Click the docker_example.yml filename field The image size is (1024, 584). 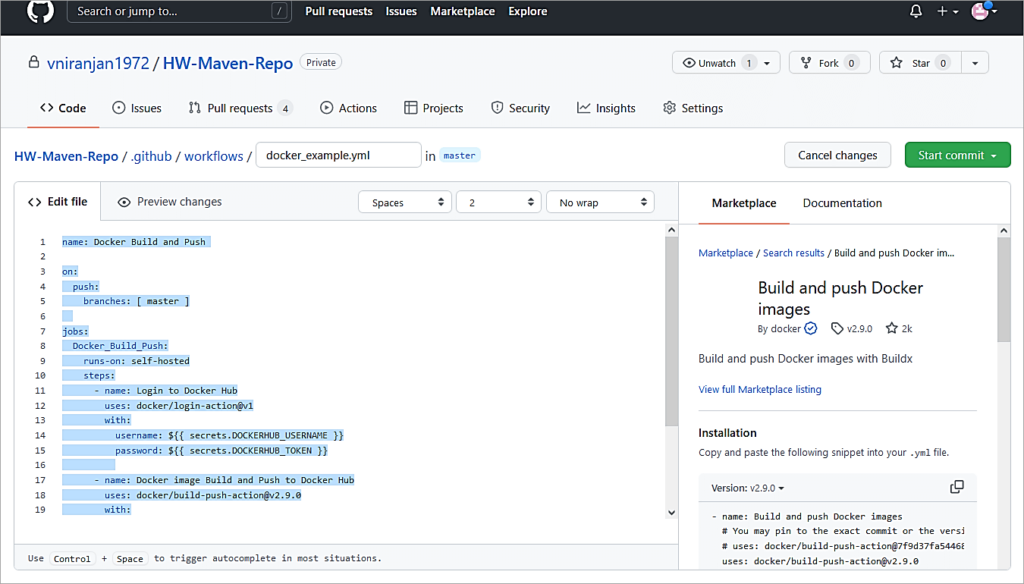tap(337, 155)
